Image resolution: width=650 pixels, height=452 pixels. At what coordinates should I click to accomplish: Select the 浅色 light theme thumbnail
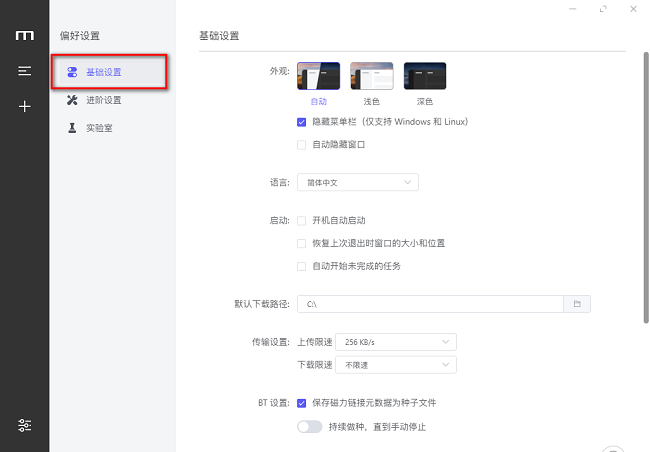[371, 77]
